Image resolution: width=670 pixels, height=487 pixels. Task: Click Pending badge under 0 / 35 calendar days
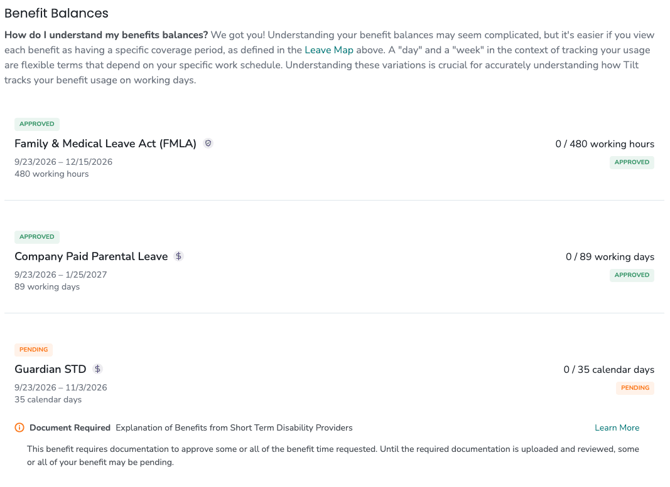pos(635,388)
